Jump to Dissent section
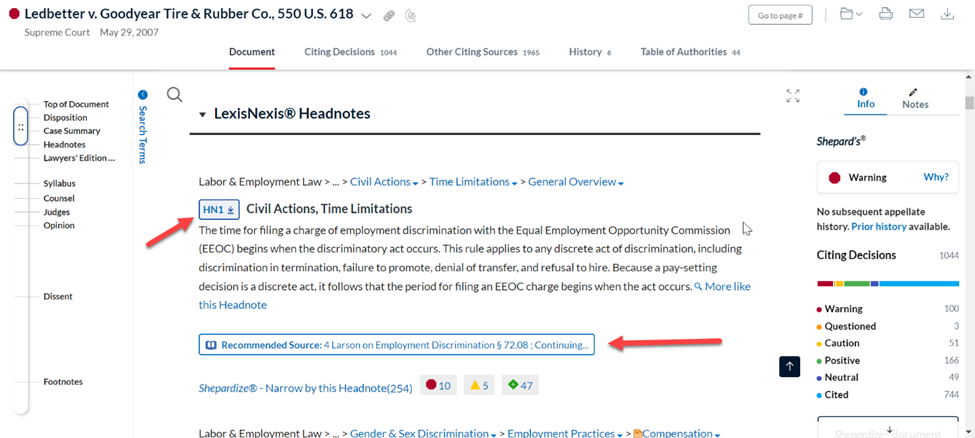Image resolution: width=975 pixels, height=438 pixels. 58,297
